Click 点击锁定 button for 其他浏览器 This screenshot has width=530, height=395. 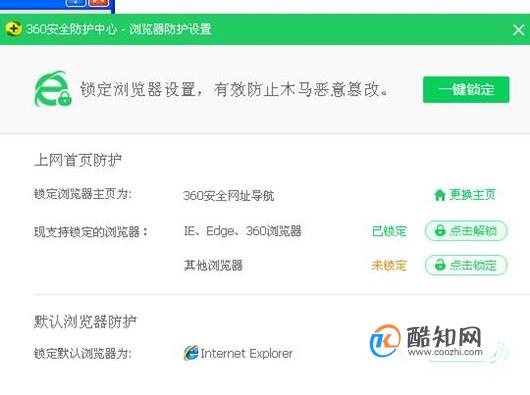point(466,265)
